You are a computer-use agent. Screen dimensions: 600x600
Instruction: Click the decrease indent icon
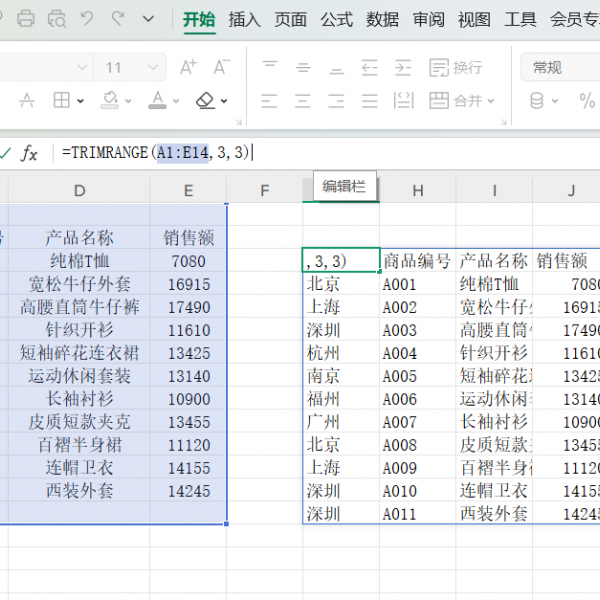coord(369,68)
